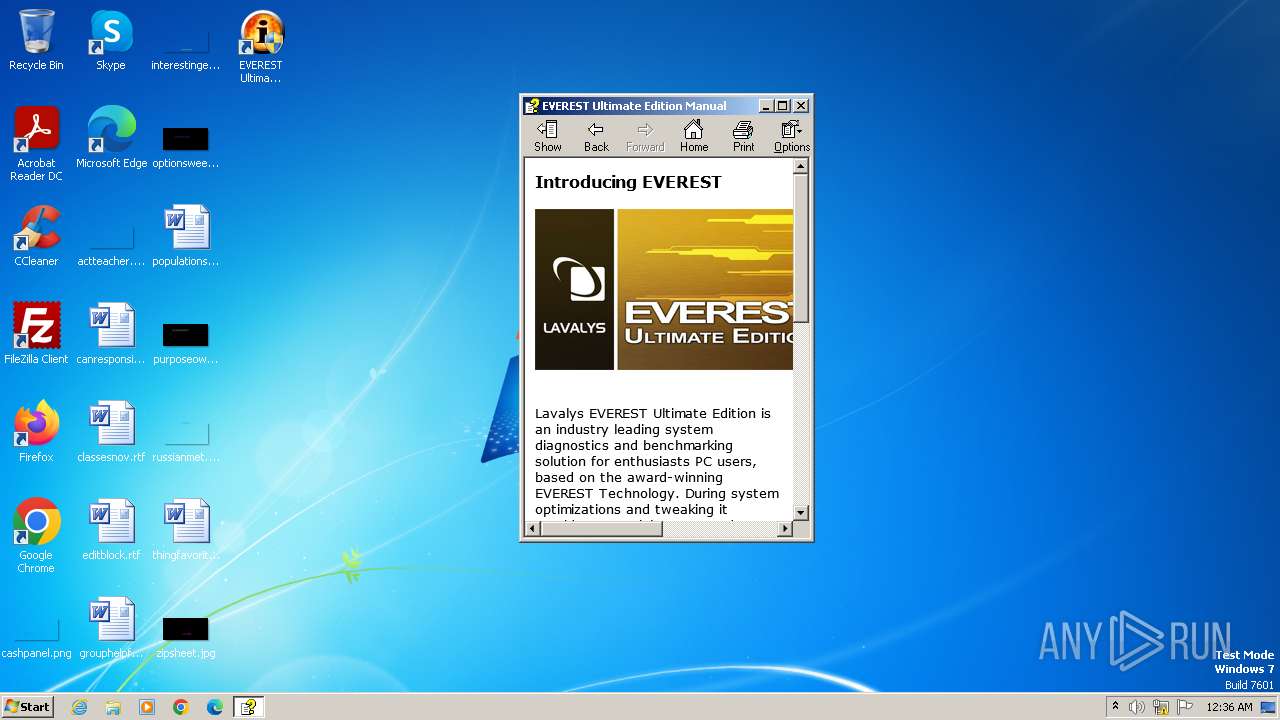Select the thingfavorit... Word document icon
This screenshot has width=1280, height=720.
186,530
